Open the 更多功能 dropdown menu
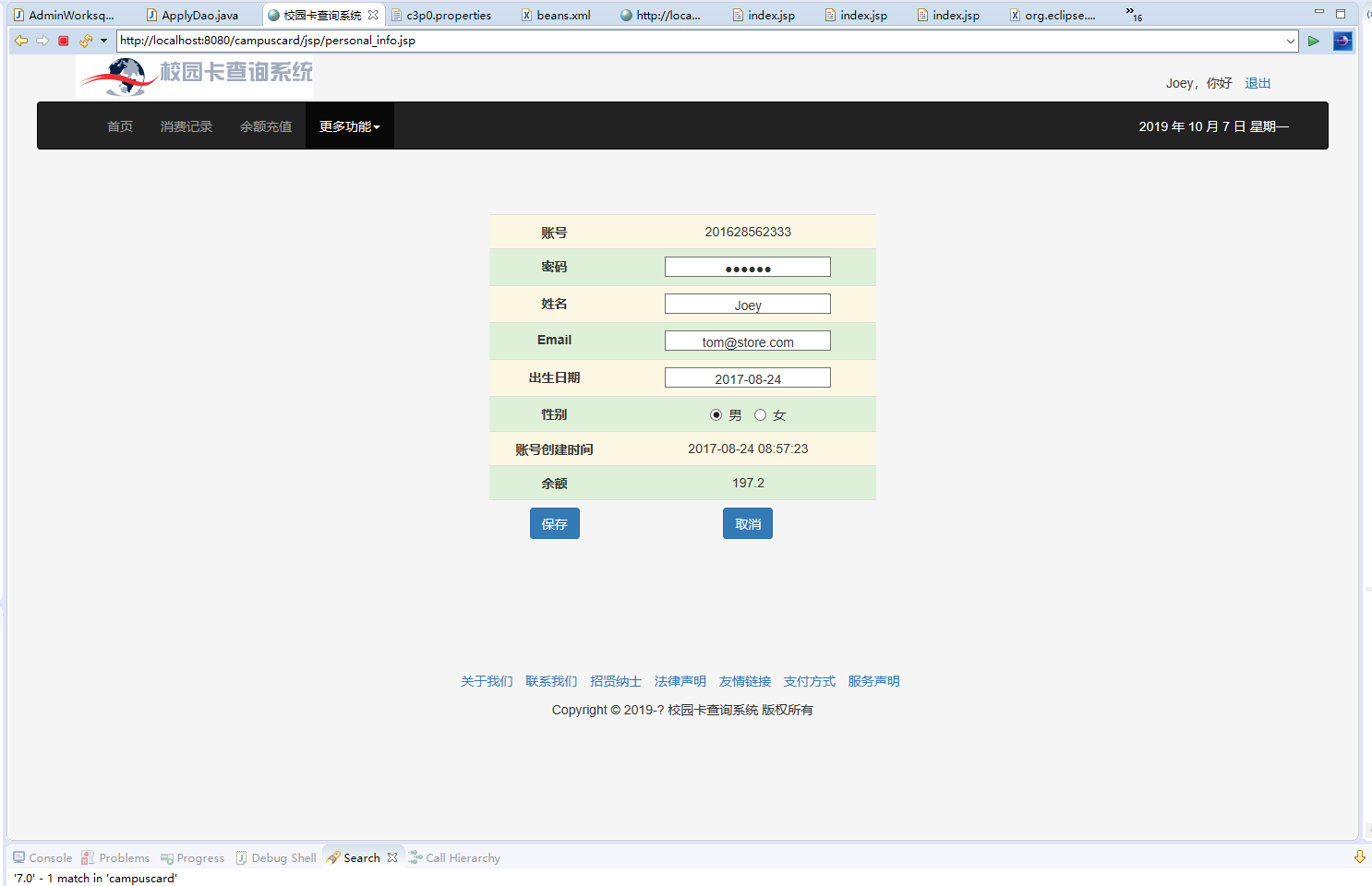This screenshot has width=1372, height=886. [x=349, y=126]
